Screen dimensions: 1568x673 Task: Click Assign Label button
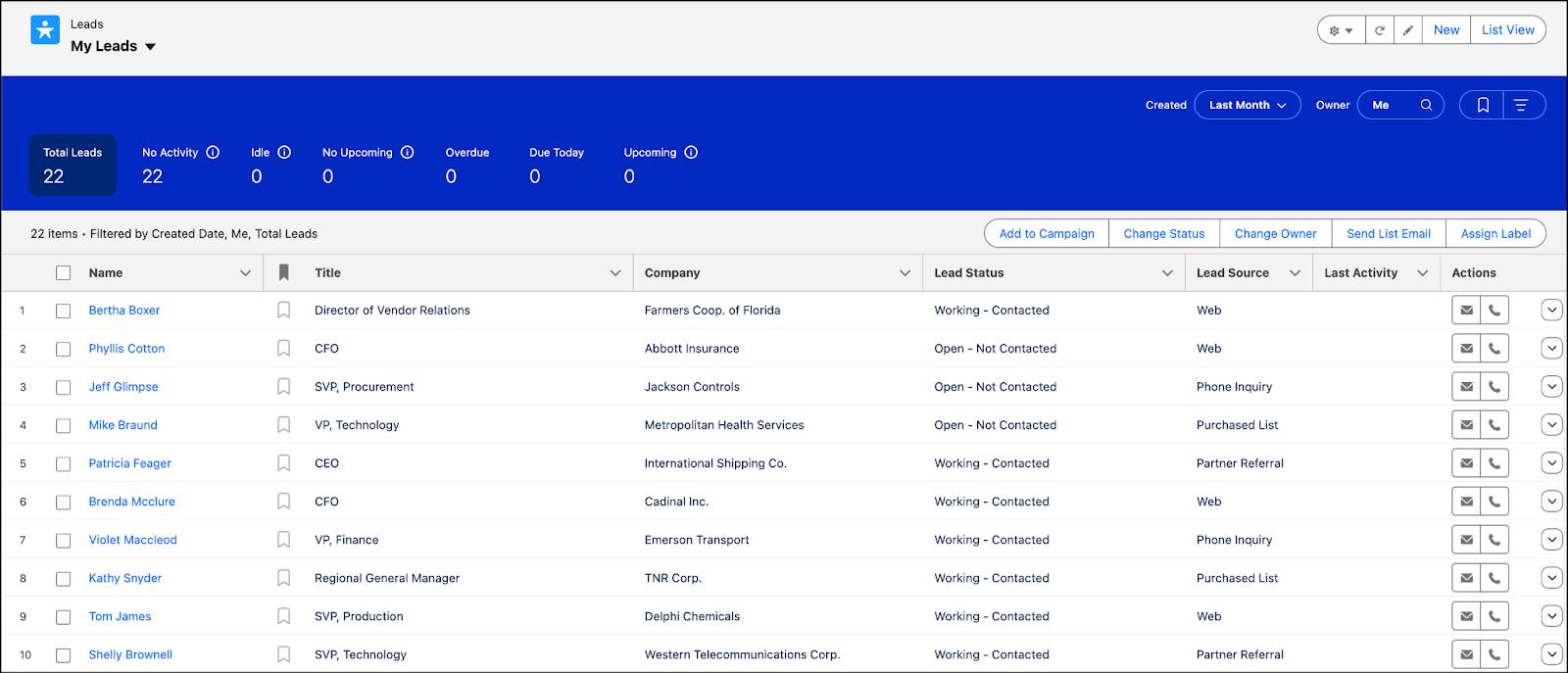click(1495, 233)
